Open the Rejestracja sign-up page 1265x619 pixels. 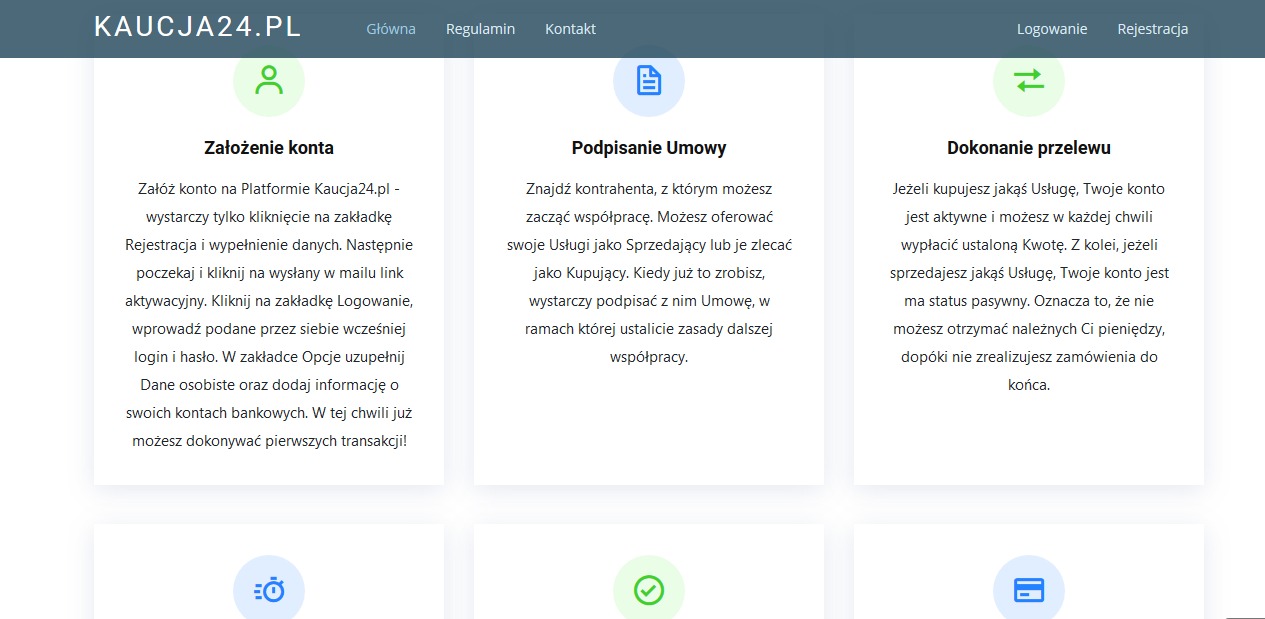pyautogui.click(x=1153, y=29)
